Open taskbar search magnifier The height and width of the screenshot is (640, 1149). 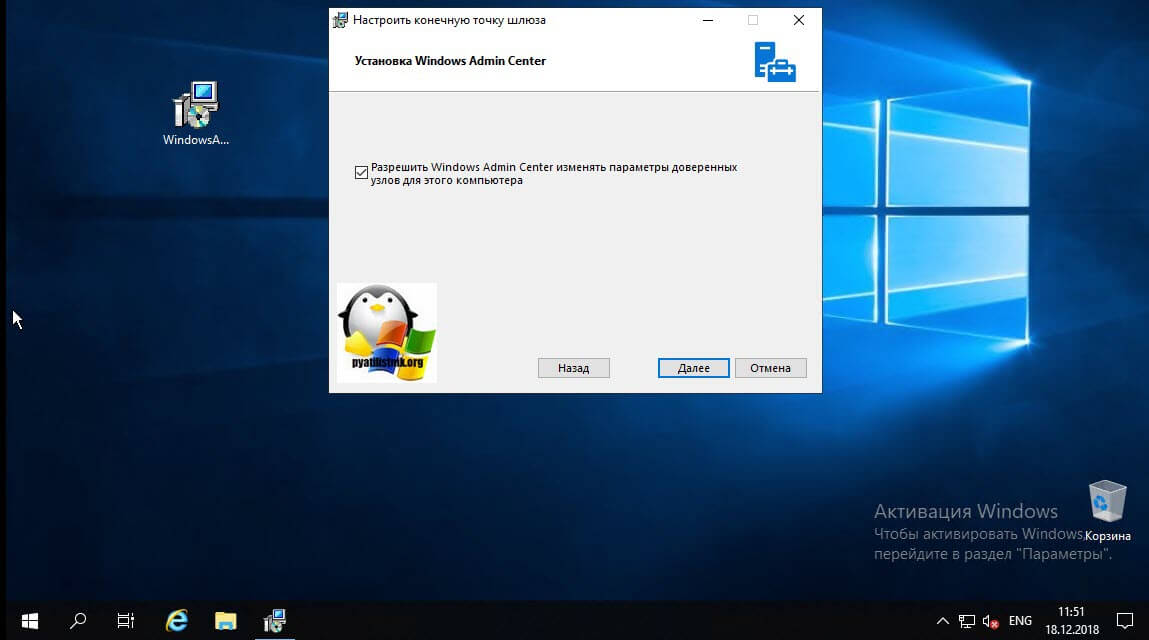coord(78,621)
